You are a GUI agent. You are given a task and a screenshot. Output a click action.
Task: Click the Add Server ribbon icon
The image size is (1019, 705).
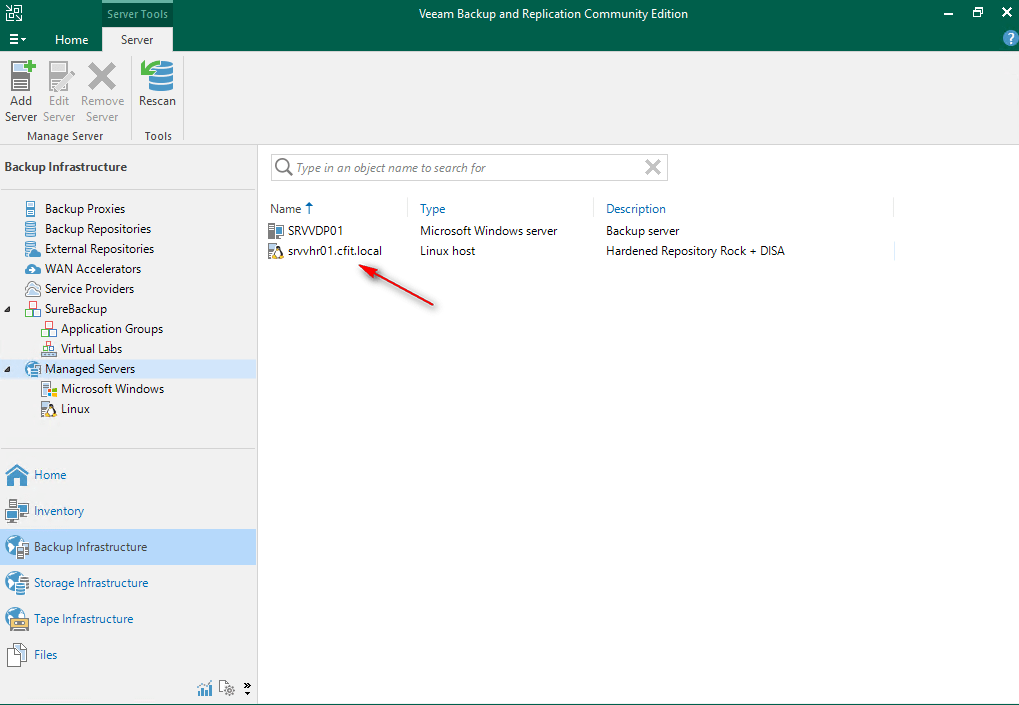point(21,91)
